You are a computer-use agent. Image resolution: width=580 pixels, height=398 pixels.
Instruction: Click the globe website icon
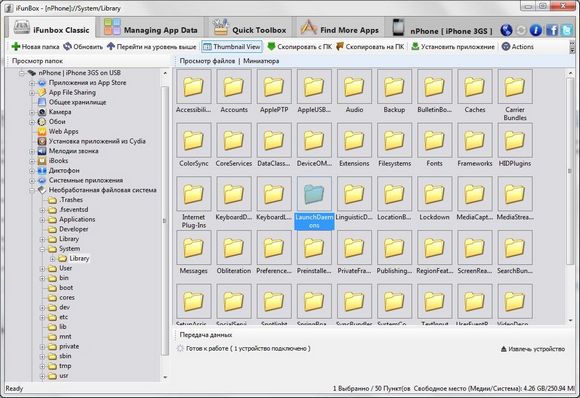[x=506, y=30]
